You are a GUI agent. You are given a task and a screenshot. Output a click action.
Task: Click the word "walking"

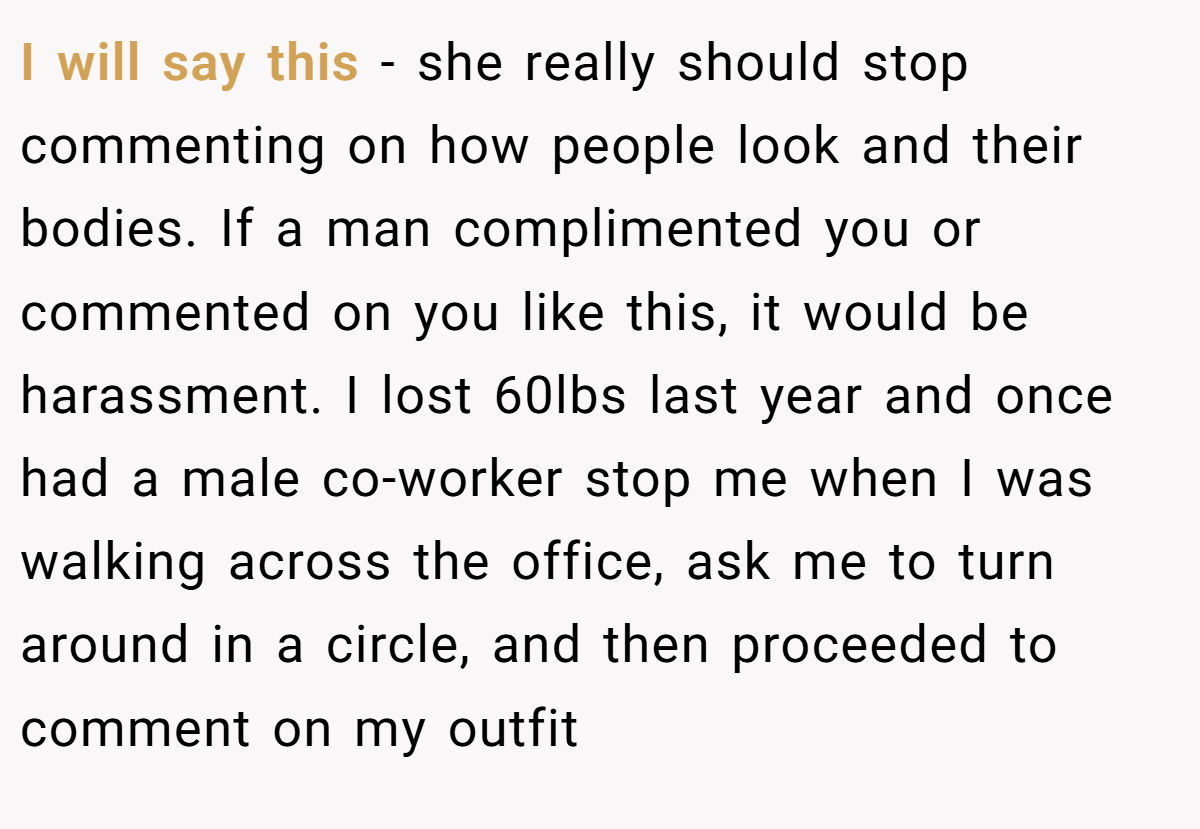pyautogui.click(x=113, y=565)
